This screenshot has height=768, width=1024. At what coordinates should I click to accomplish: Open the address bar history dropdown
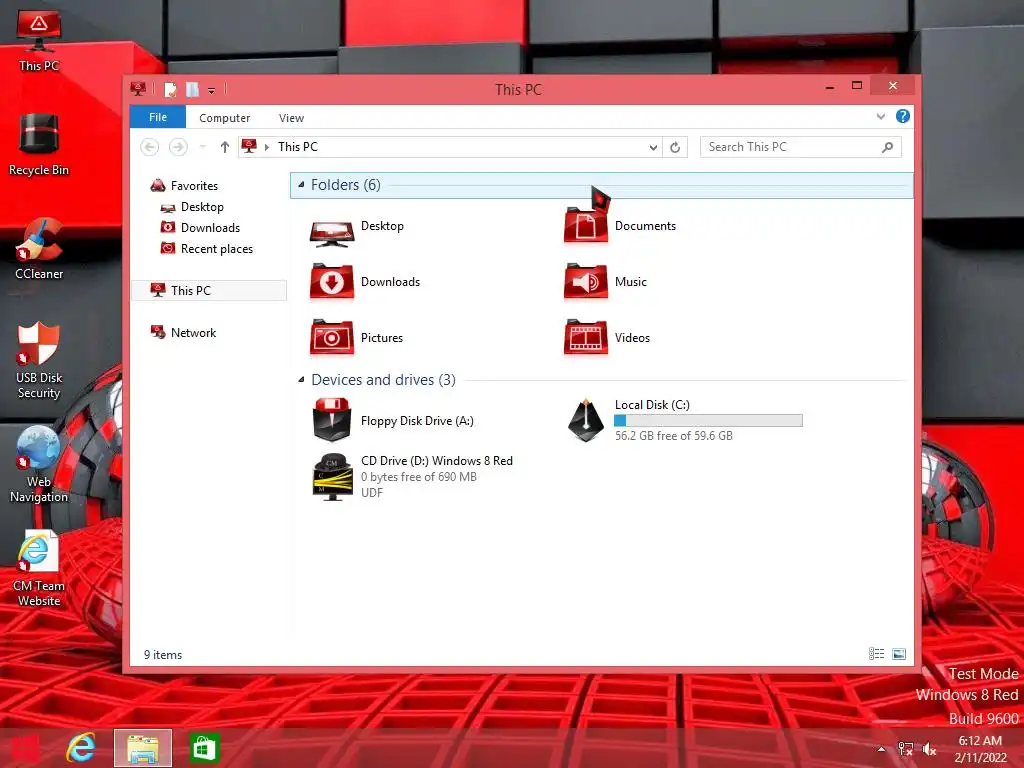(x=653, y=147)
